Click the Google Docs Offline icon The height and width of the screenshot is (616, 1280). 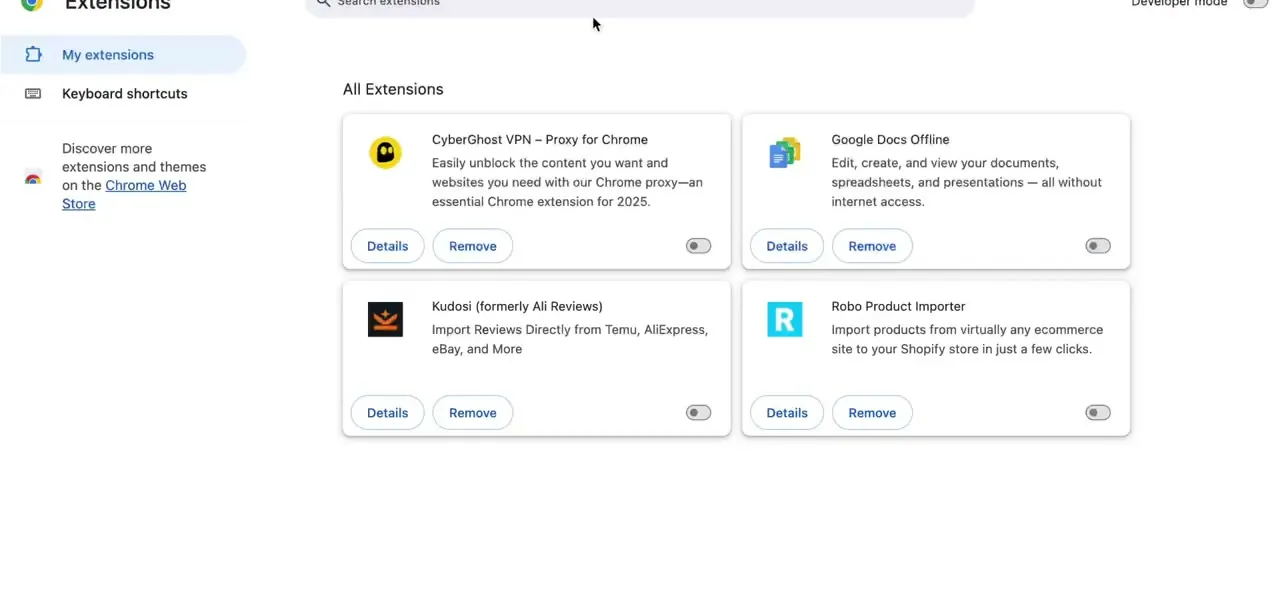tap(785, 153)
